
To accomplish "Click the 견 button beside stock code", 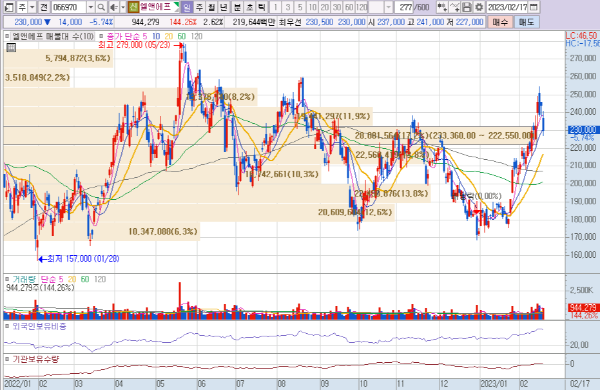I will point(44,7).
